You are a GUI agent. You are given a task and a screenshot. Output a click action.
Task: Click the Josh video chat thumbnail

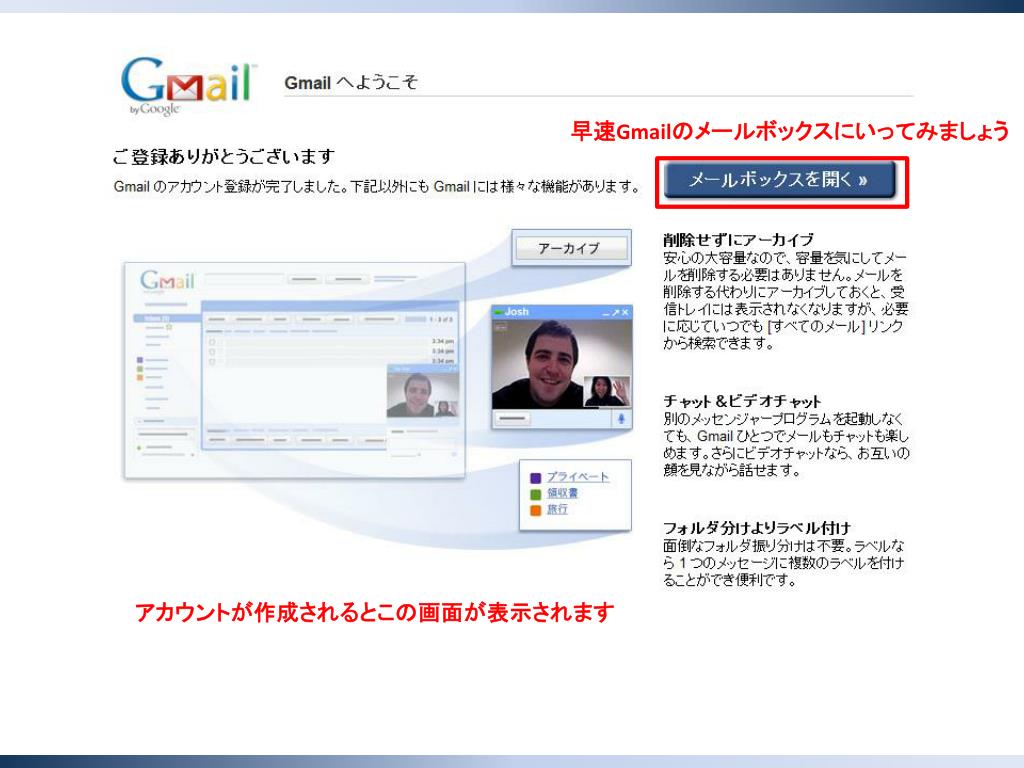pyautogui.click(x=562, y=364)
